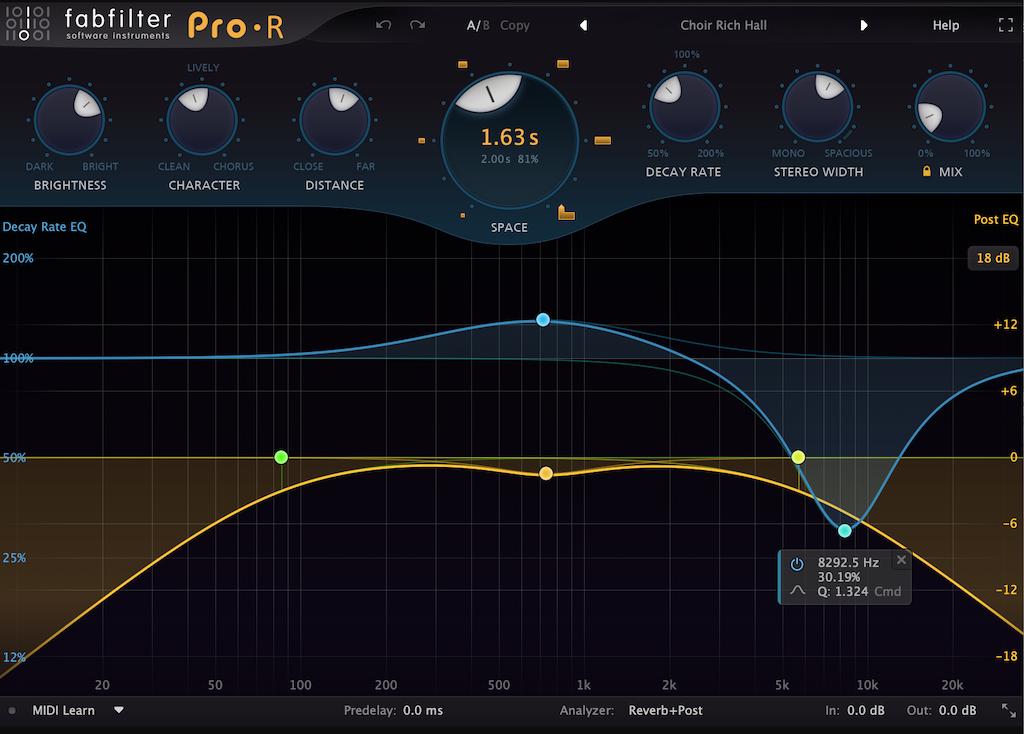The height and width of the screenshot is (734, 1024).
Task: Open the MIDI Learn dropdown arrow
Action: click(x=119, y=710)
